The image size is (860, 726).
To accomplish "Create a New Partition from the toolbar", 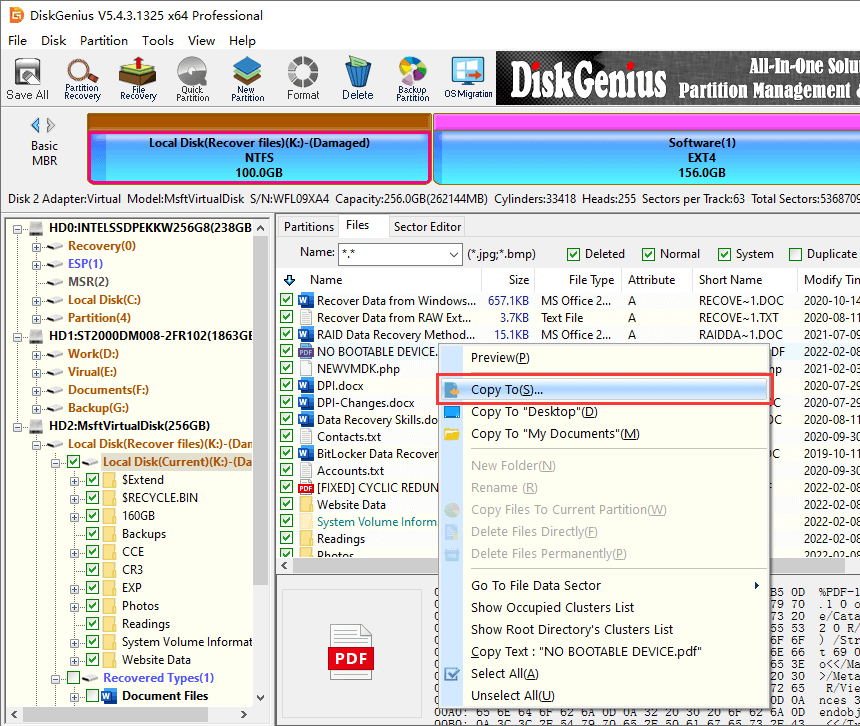I will coord(247,78).
